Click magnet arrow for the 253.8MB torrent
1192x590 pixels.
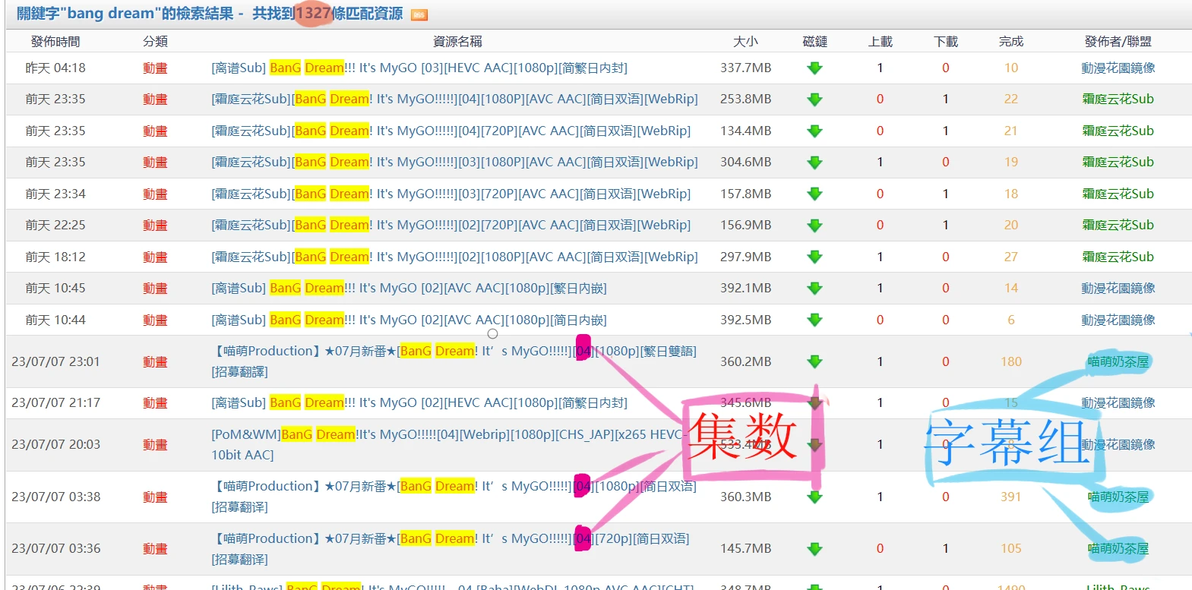(814, 99)
